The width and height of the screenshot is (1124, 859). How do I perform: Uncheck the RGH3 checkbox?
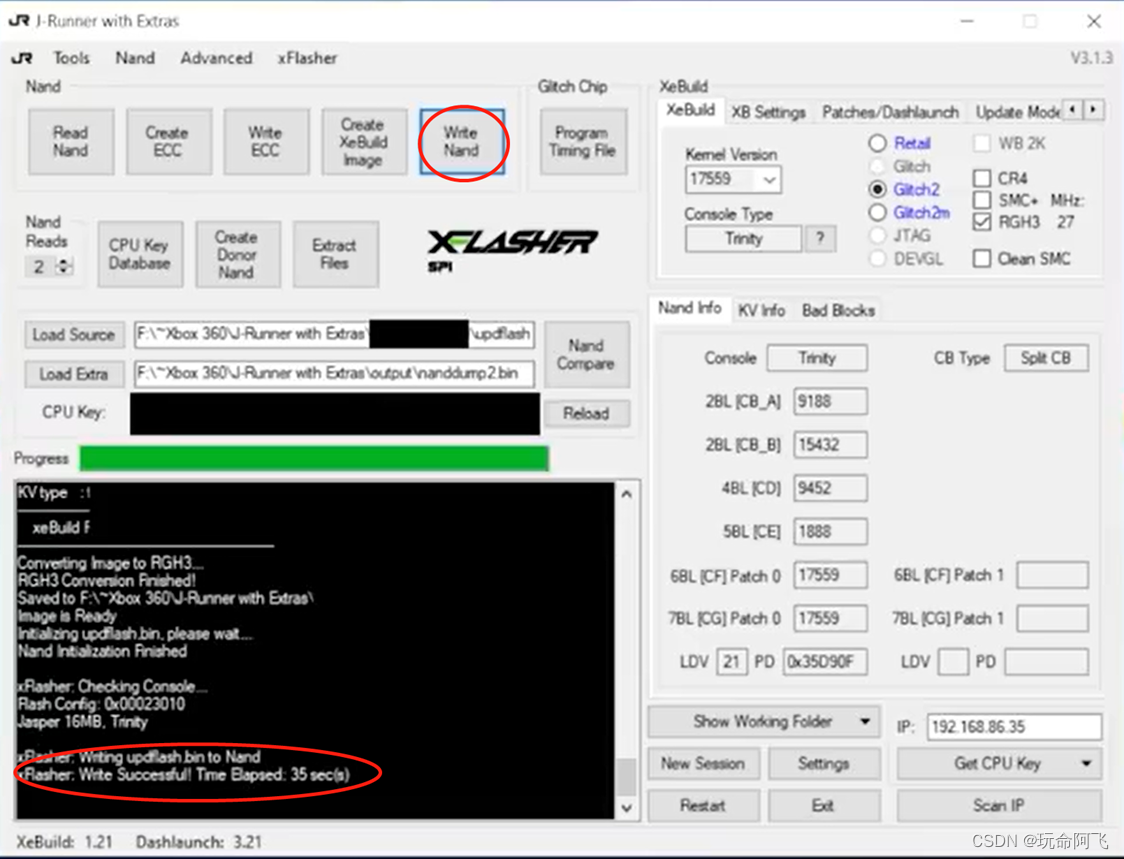pos(982,222)
